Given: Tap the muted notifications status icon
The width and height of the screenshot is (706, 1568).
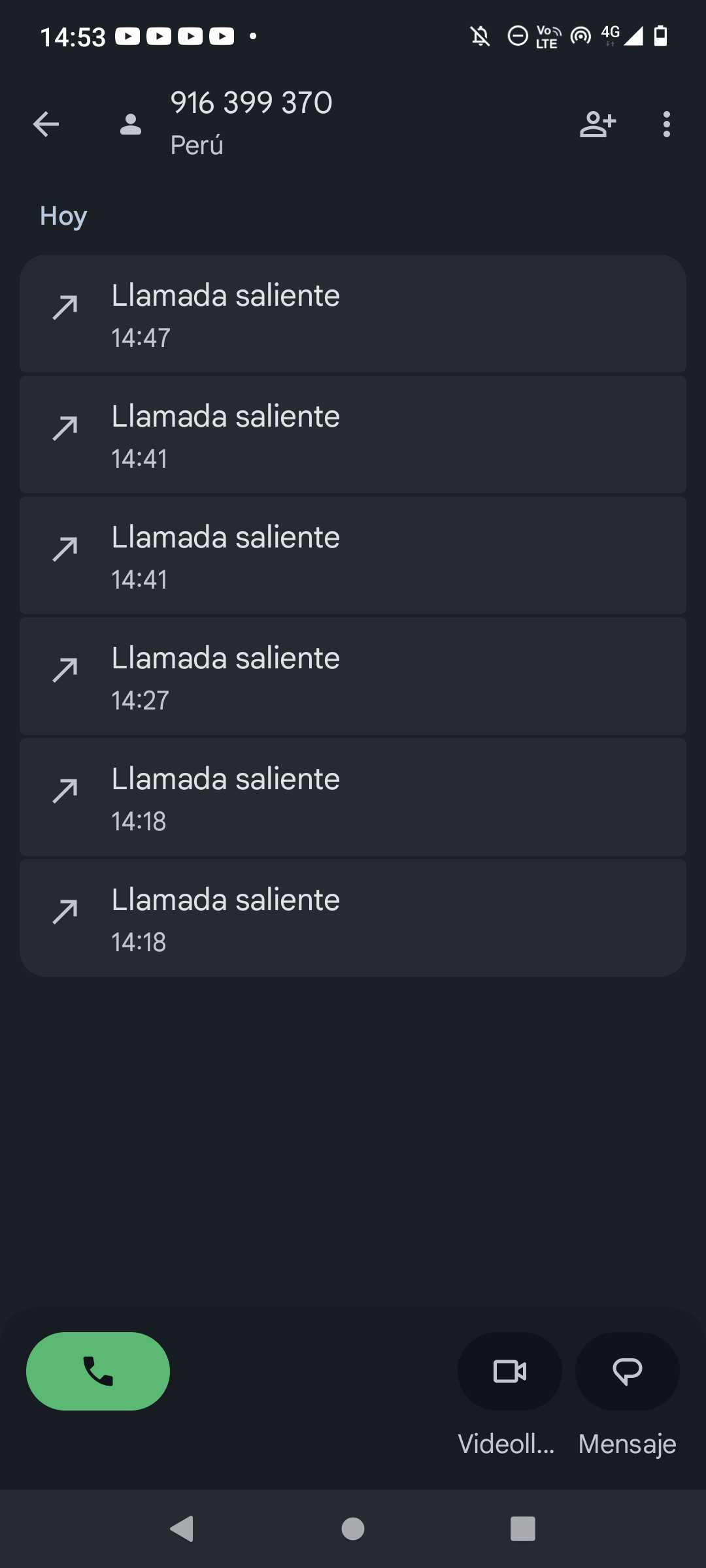Looking at the screenshot, I should pyautogui.click(x=480, y=36).
